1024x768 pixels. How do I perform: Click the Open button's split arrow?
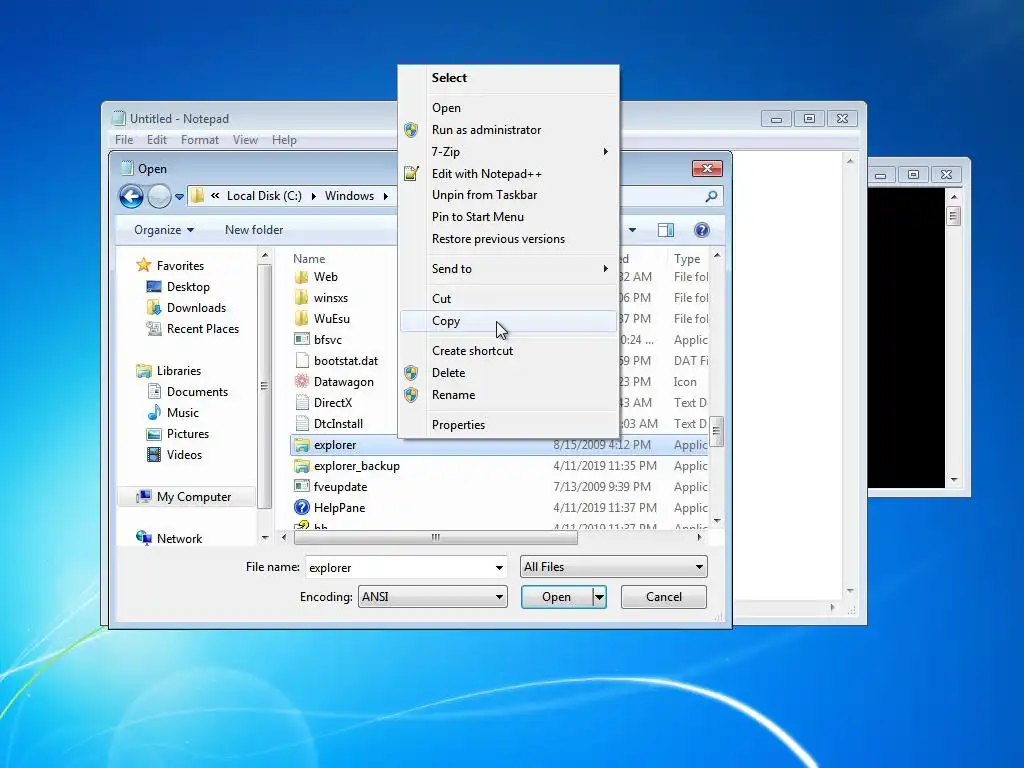coord(599,597)
